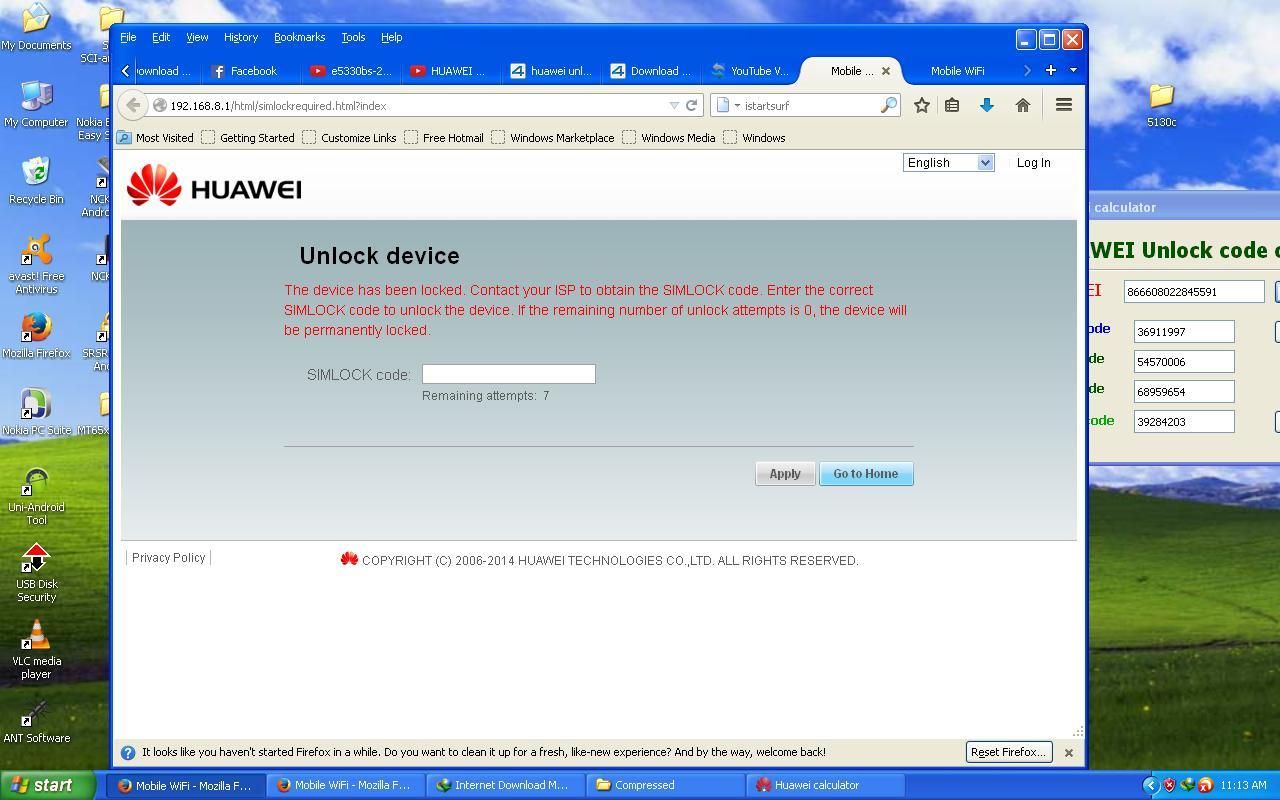Open Huawei calculator from the taskbar

tap(815, 785)
